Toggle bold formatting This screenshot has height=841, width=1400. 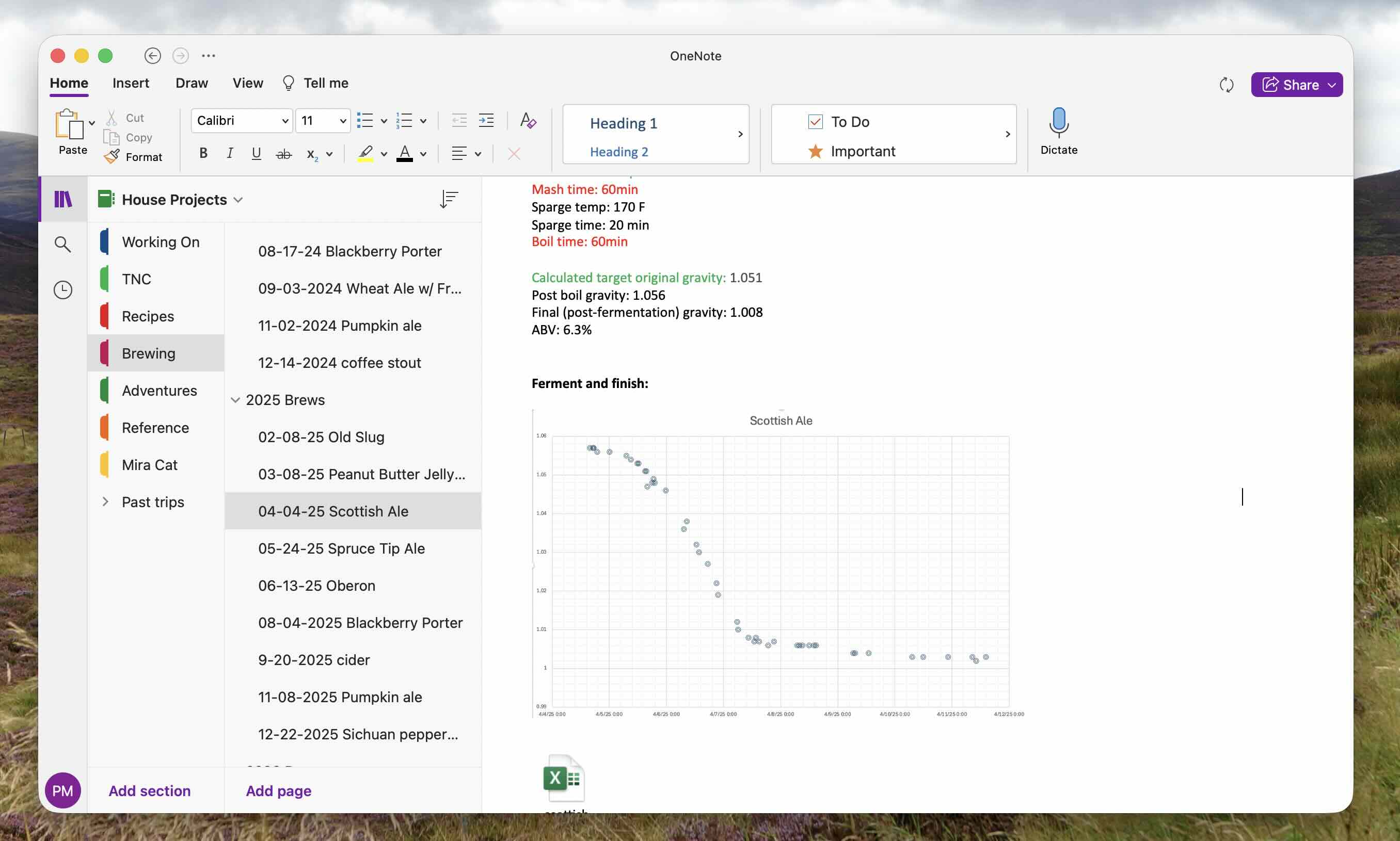click(x=203, y=154)
